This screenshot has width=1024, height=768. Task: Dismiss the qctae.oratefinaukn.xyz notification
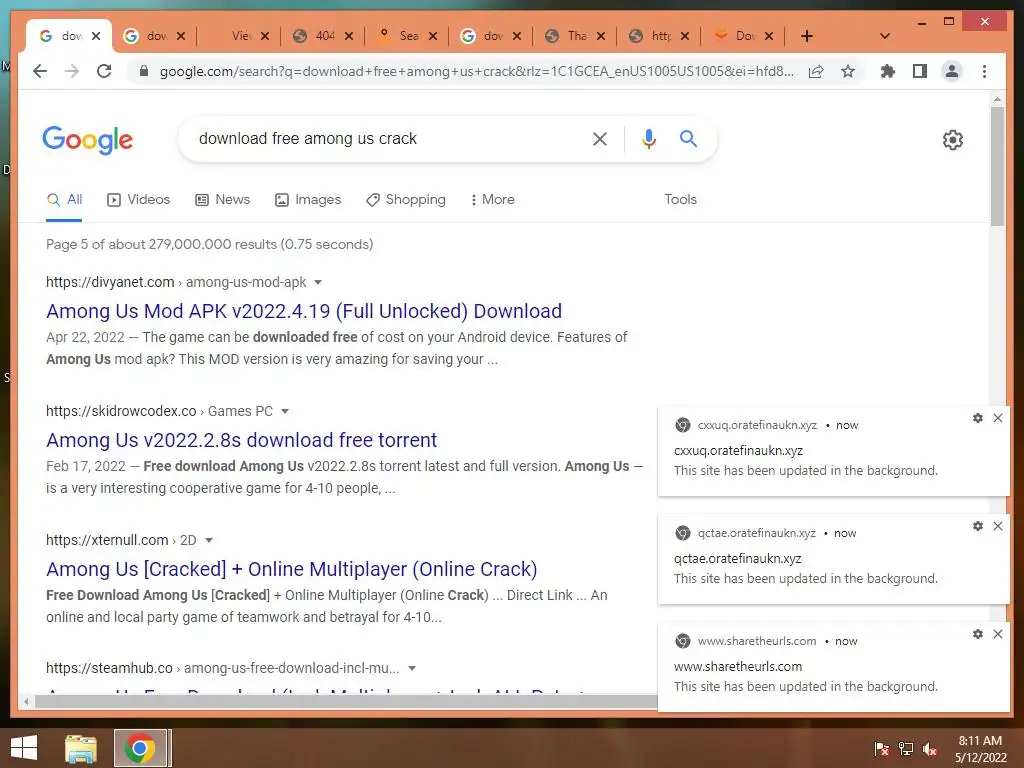(x=998, y=526)
